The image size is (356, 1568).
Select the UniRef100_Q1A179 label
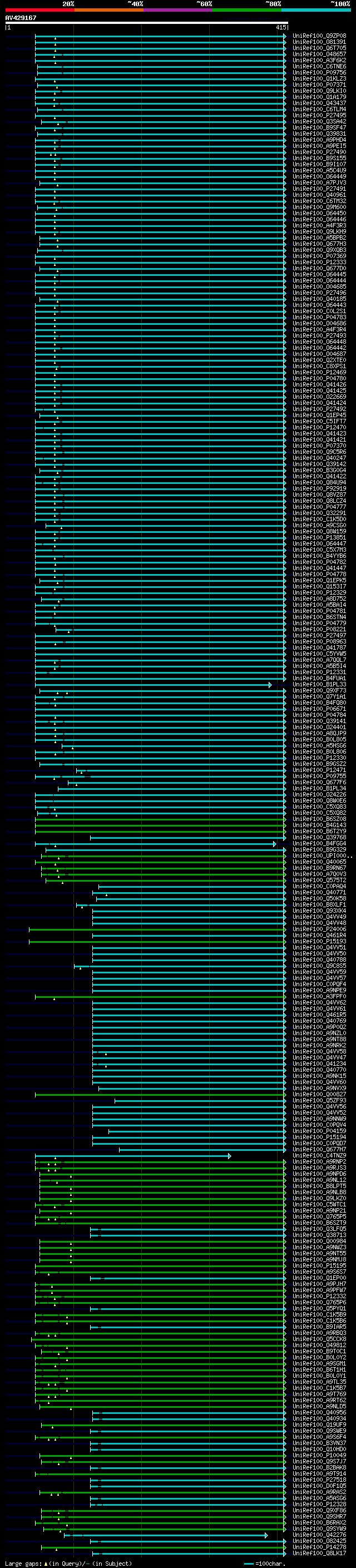coord(319,97)
